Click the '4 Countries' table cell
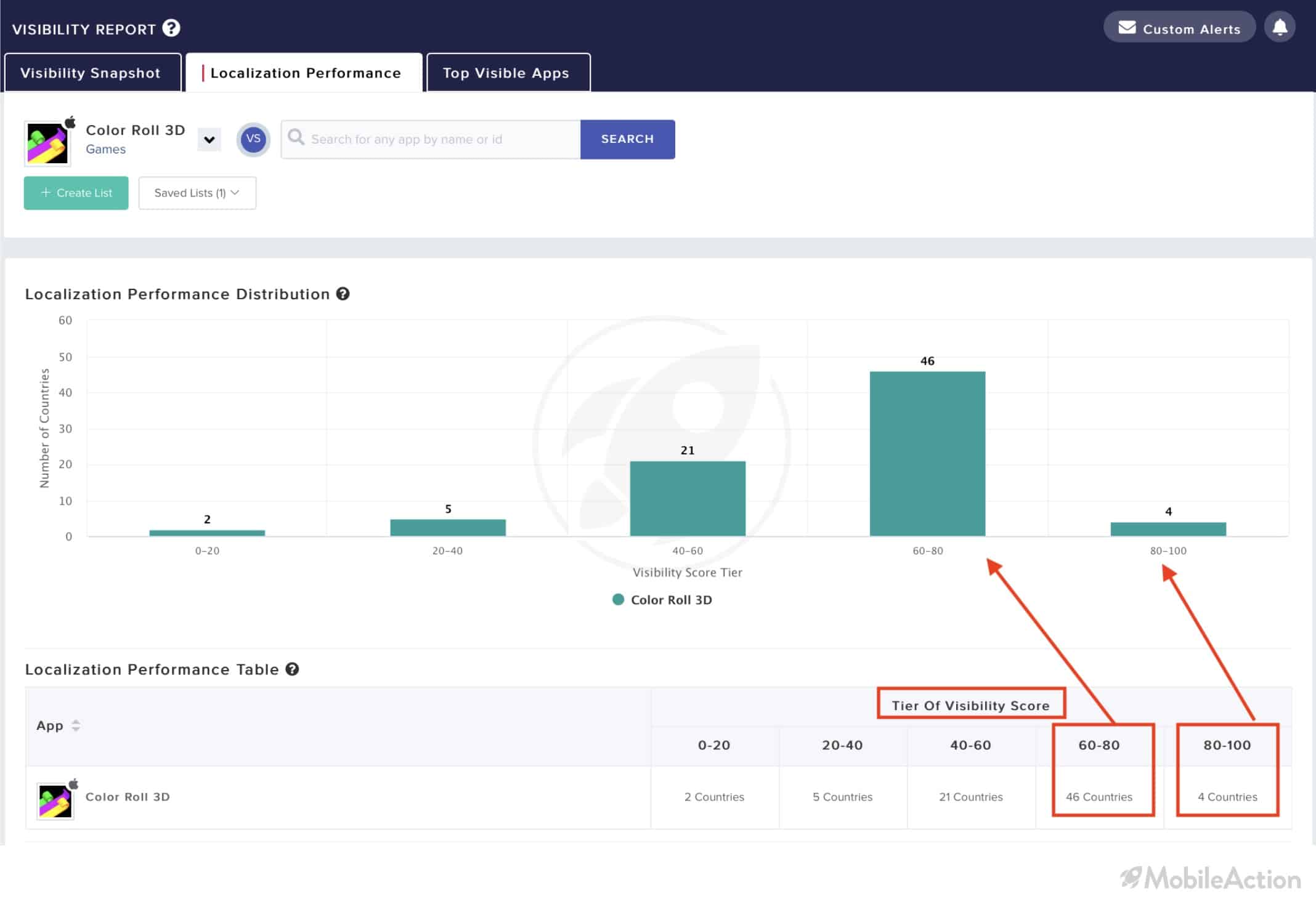This screenshot has width=1316, height=920. [x=1227, y=797]
